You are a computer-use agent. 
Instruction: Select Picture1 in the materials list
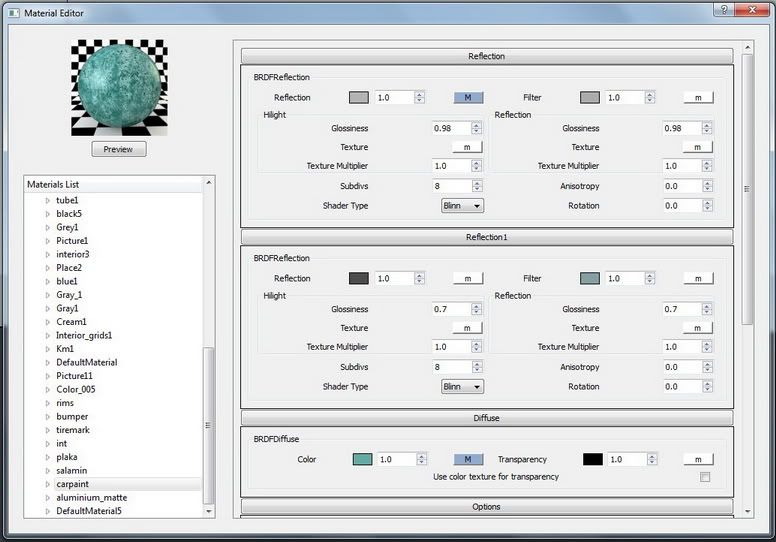point(72,241)
